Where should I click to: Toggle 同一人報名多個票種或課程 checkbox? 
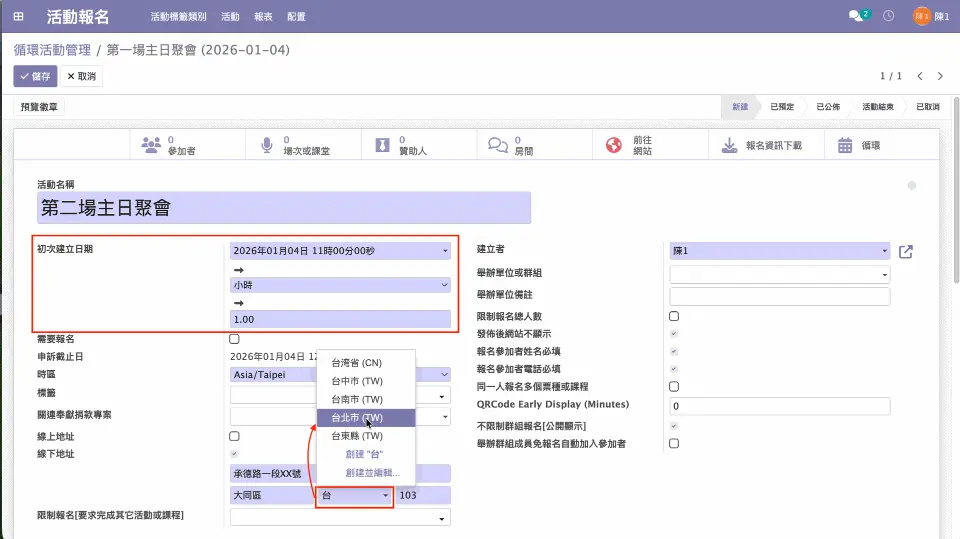pyautogui.click(x=674, y=386)
